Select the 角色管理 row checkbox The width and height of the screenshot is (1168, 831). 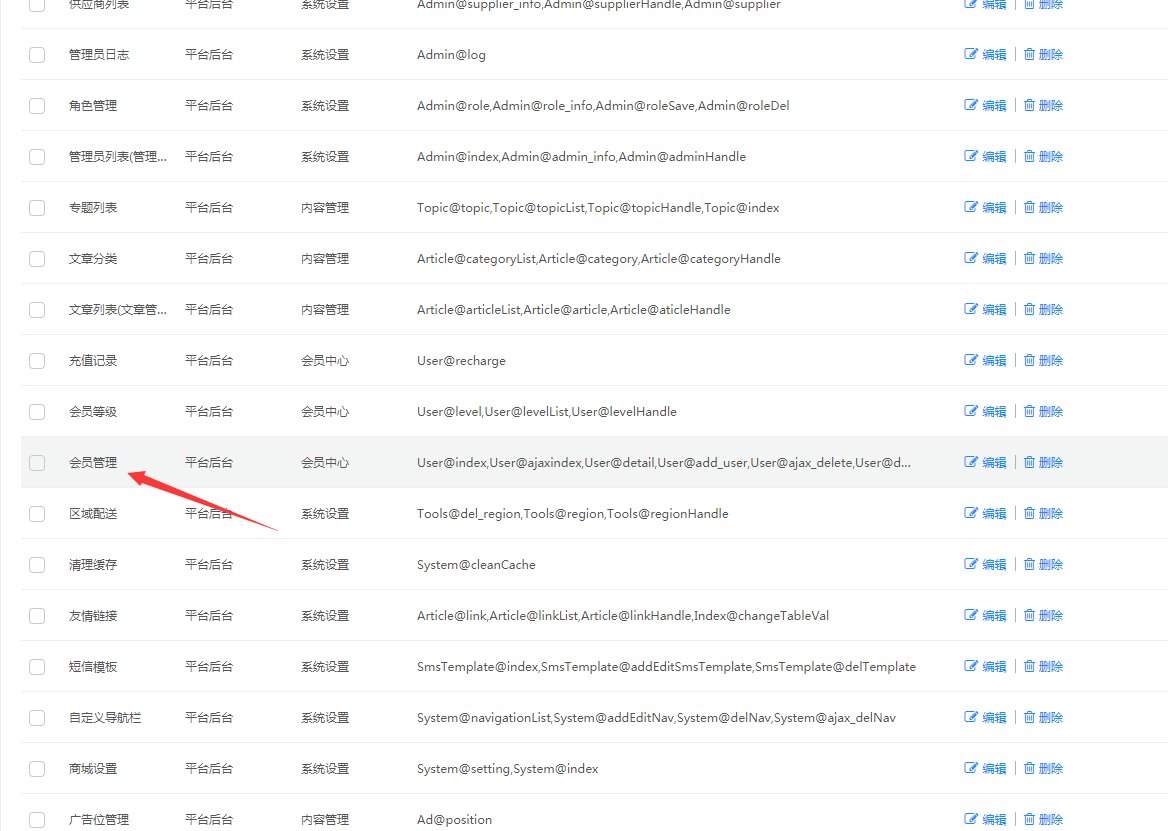[37, 106]
